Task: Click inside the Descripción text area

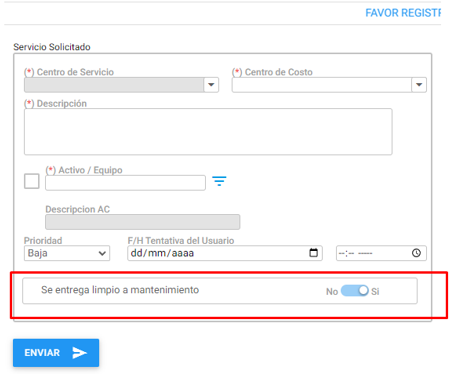Action: 208,132
